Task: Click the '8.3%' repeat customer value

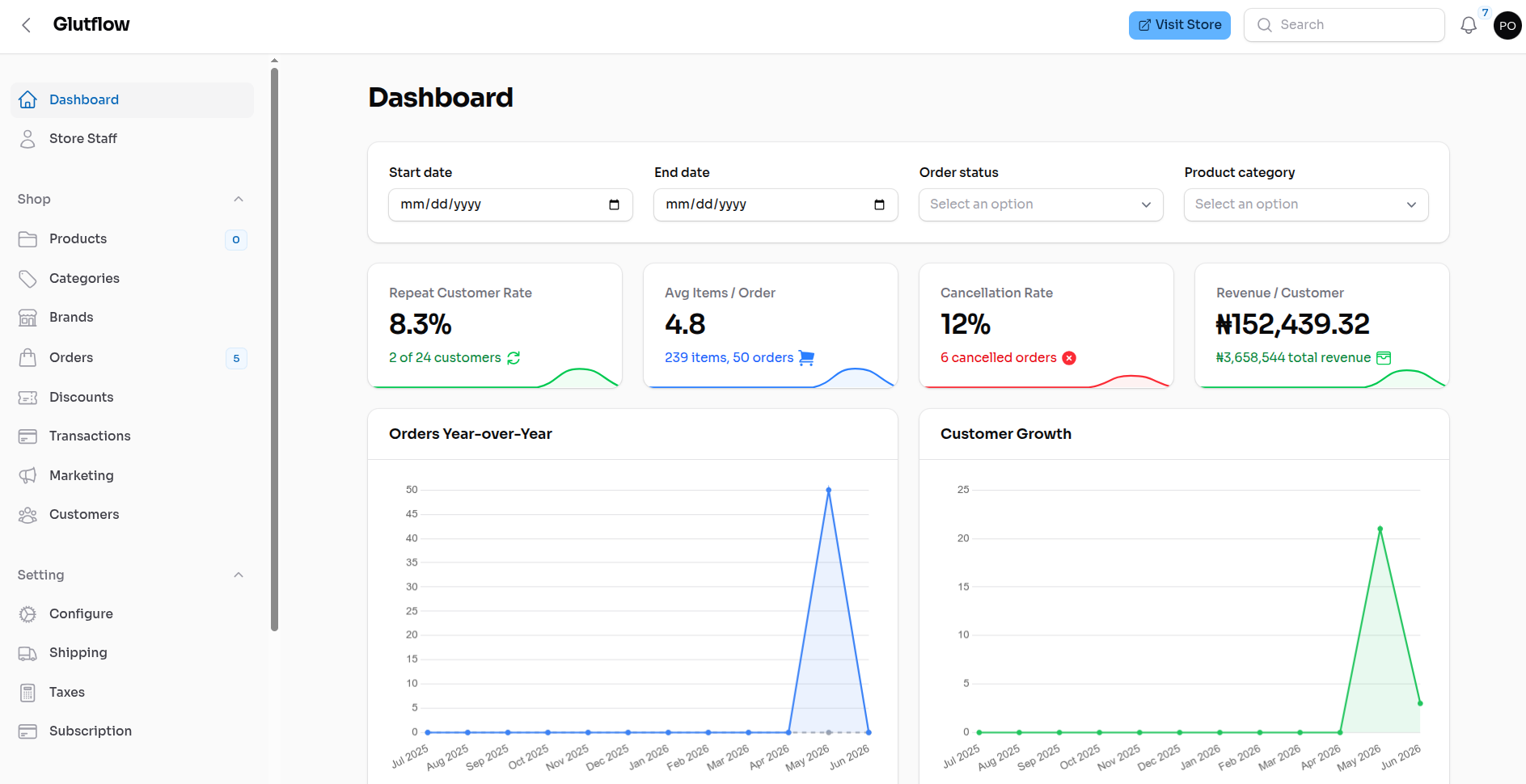Action: 420,325
